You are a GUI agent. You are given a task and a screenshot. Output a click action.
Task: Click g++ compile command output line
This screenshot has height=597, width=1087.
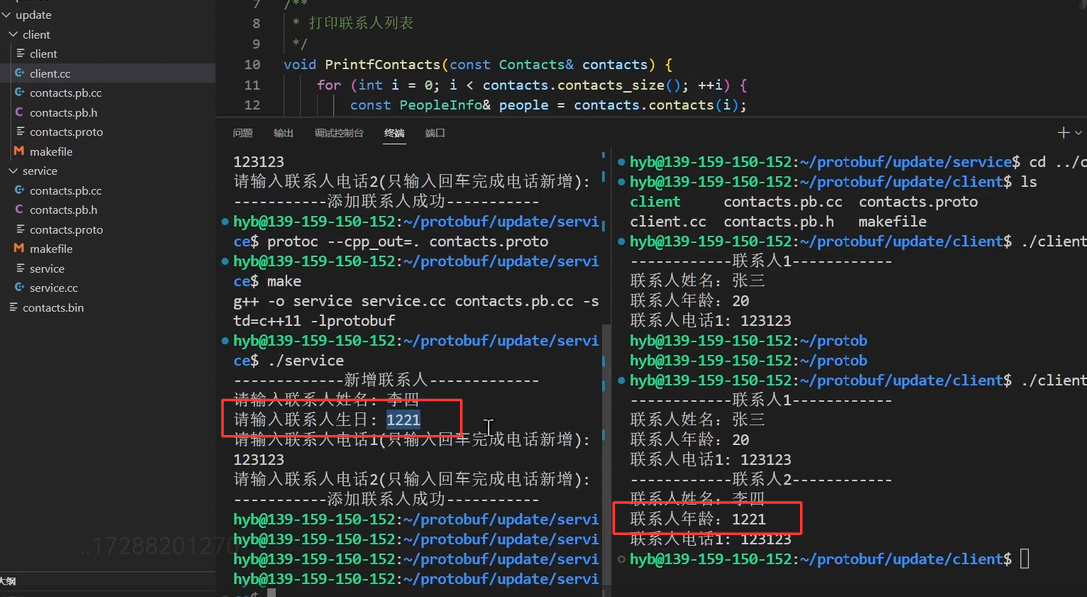click(416, 311)
